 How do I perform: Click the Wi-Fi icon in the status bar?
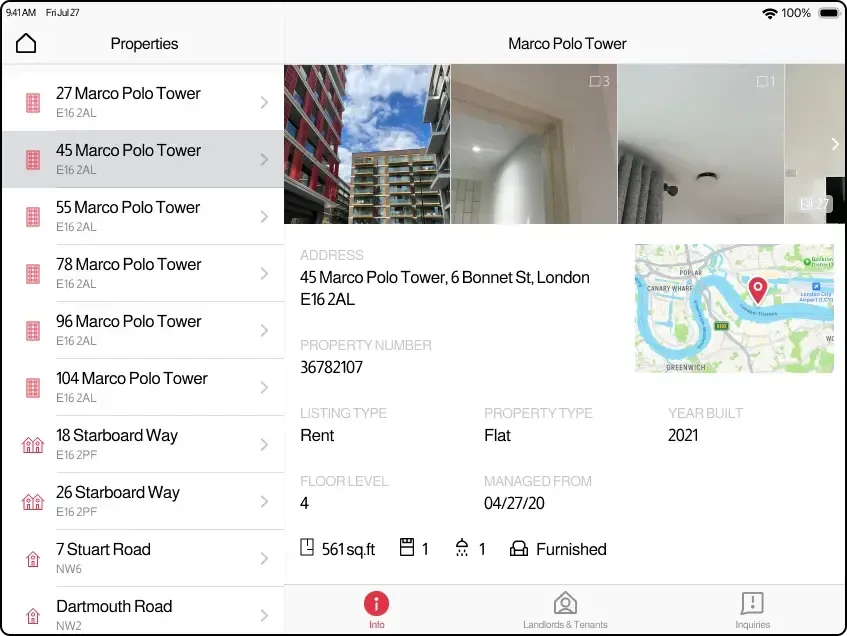[x=769, y=13]
